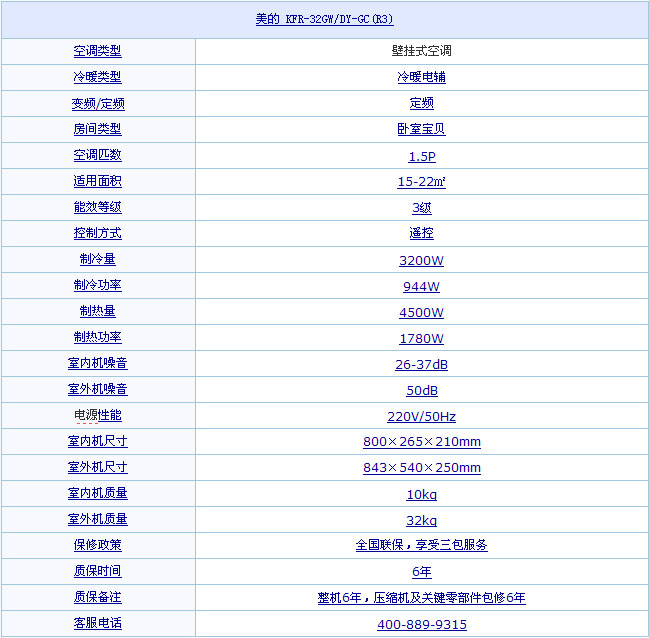This screenshot has width=649, height=638.
Task: Click the 843×540×250mm value link
Action: pyautogui.click(x=422, y=468)
